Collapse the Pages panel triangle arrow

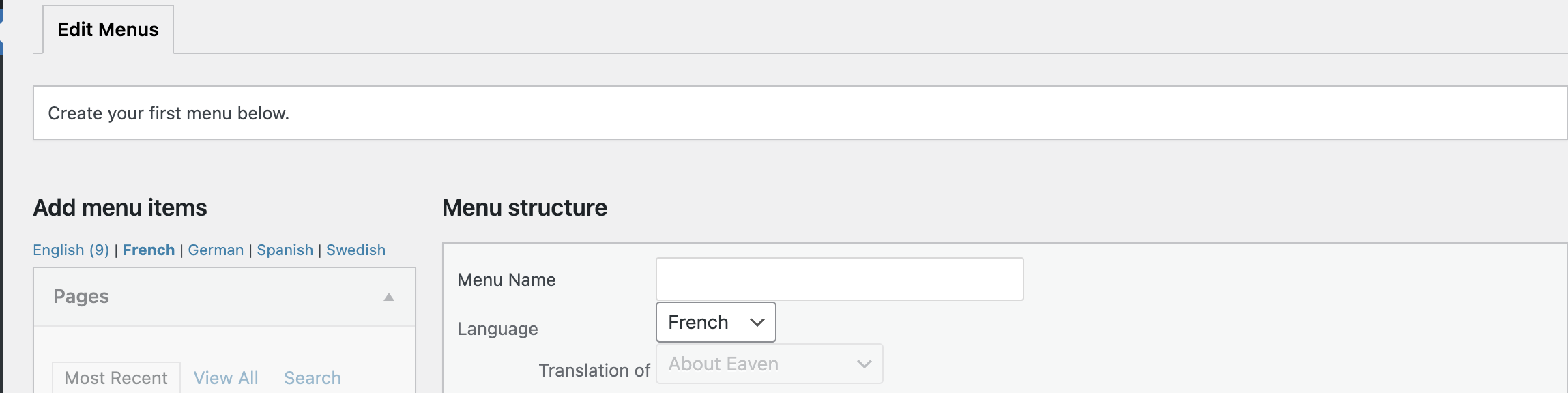(389, 297)
